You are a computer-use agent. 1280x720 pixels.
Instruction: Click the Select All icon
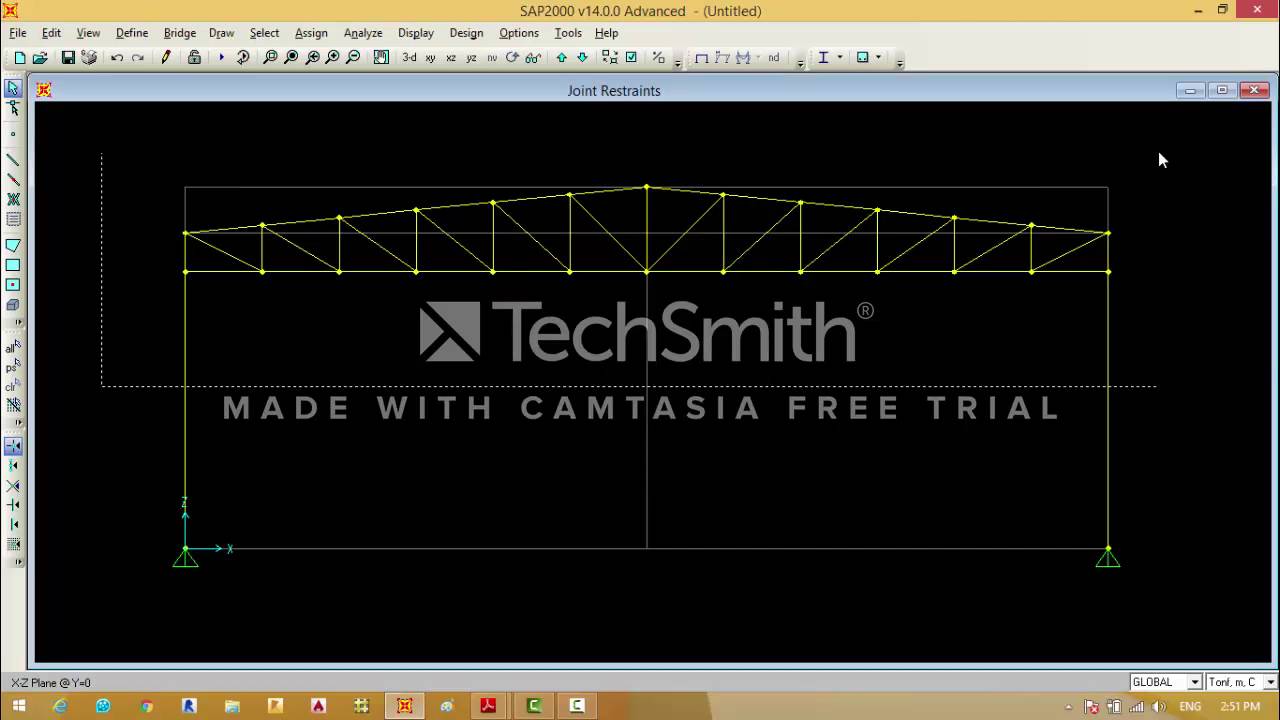tap(13, 347)
